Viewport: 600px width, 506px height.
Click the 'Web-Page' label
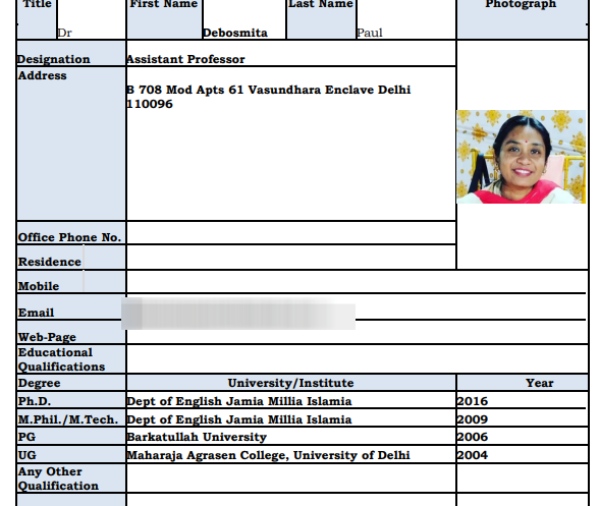coord(47,337)
